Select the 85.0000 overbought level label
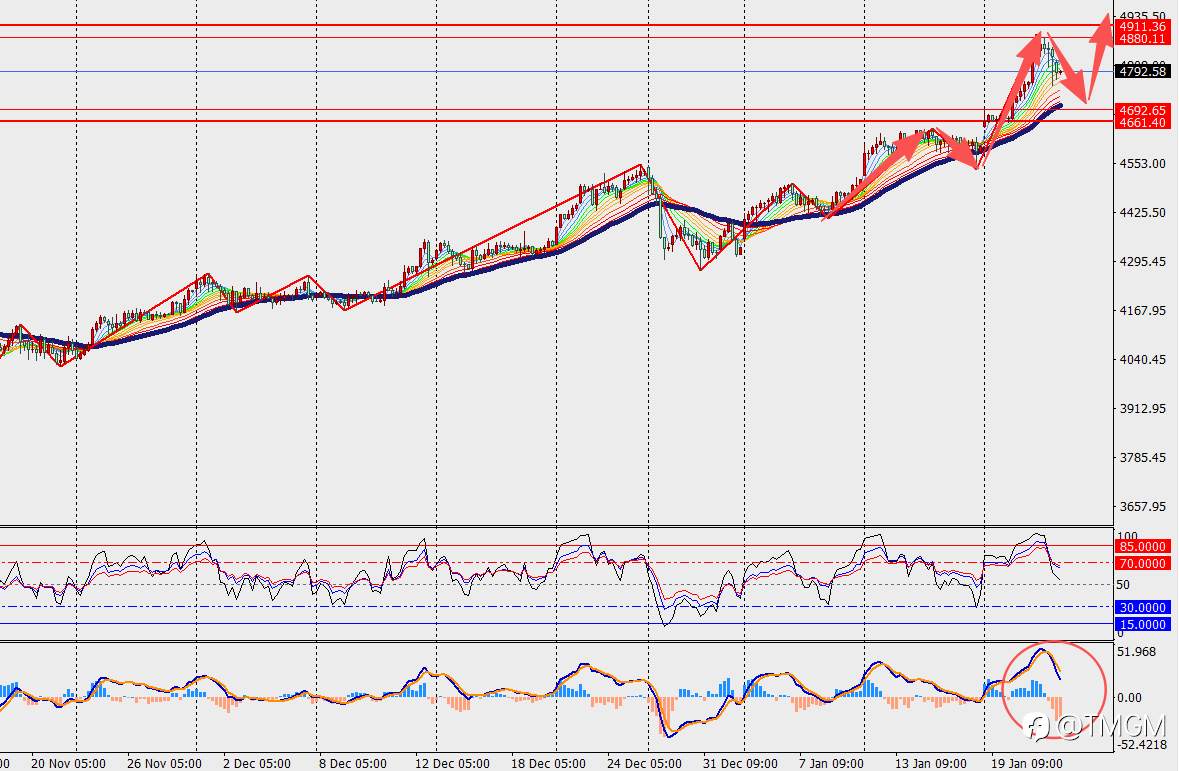Screen dimensions: 1179x771 click(x=1142, y=546)
